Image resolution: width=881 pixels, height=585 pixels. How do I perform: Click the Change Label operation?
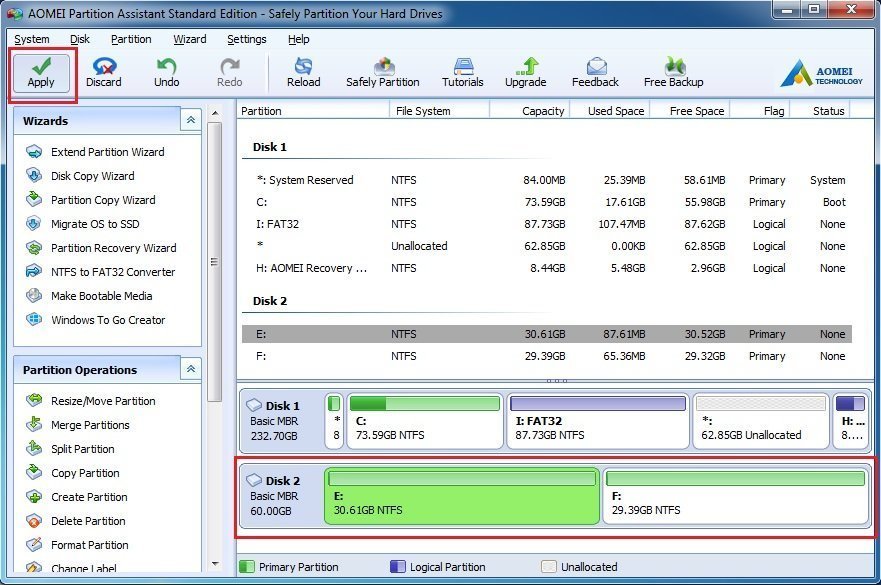point(72,568)
